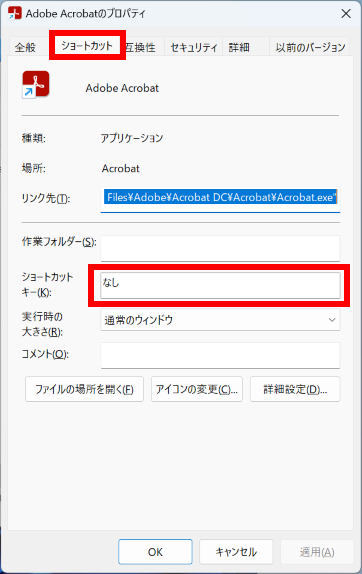Click the Adobe Acrobat shortcut icon
The height and width of the screenshot is (574, 362).
pos(36,85)
